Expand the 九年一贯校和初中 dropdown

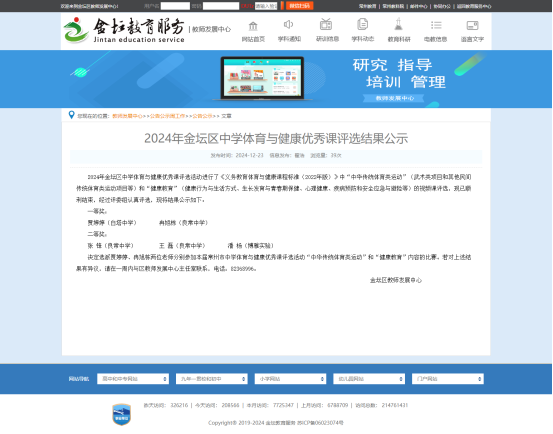(x=212, y=379)
